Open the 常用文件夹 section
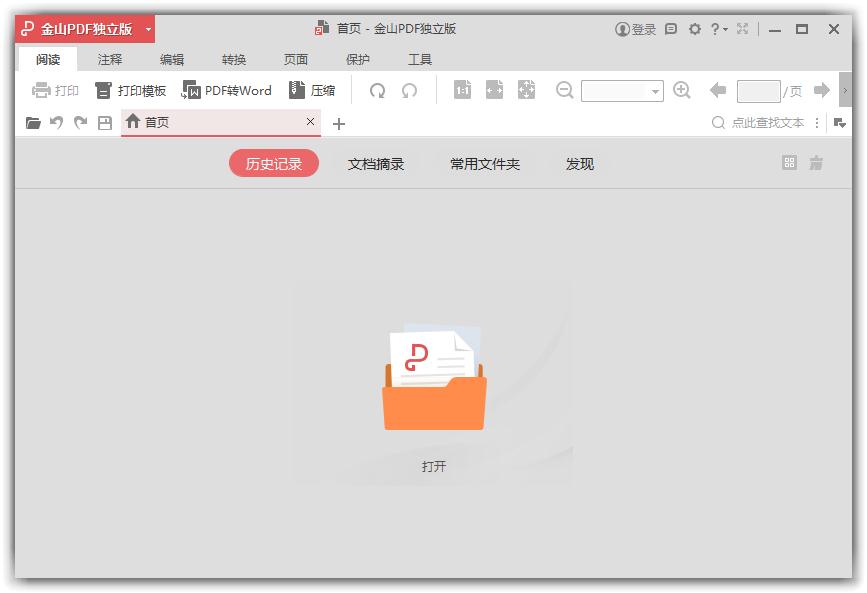This screenshot has height=593, width=867. click(485, 163)
